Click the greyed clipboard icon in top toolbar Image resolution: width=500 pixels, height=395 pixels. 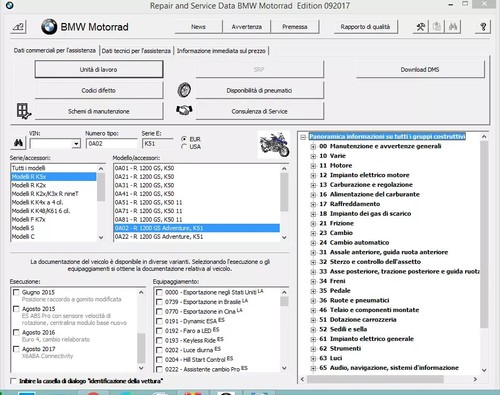coord(437,27)
